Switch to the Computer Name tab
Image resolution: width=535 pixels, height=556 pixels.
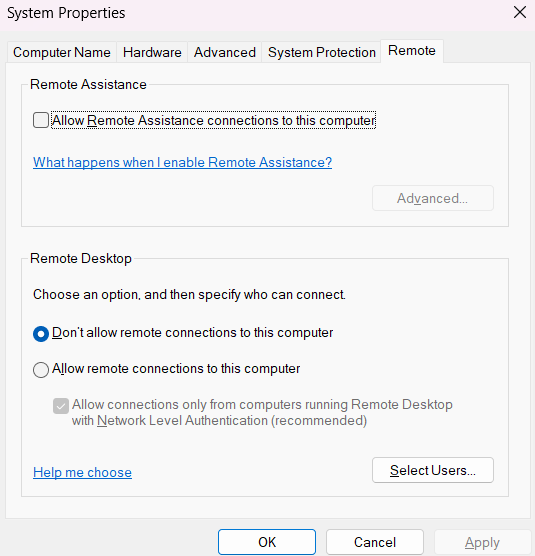click(x=62, y=52)
